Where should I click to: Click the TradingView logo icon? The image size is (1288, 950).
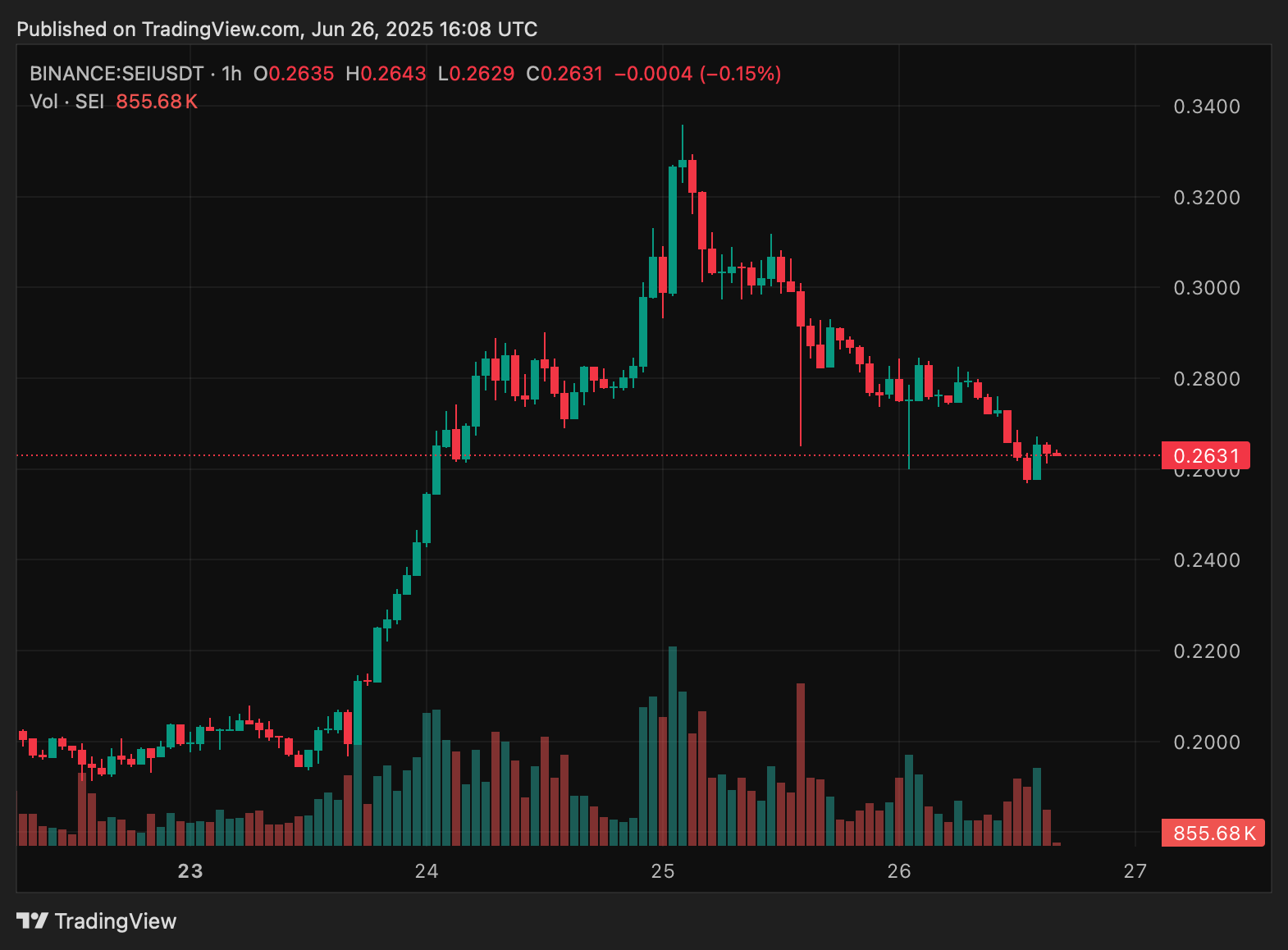pyautogui.click(x=33, y=920)
